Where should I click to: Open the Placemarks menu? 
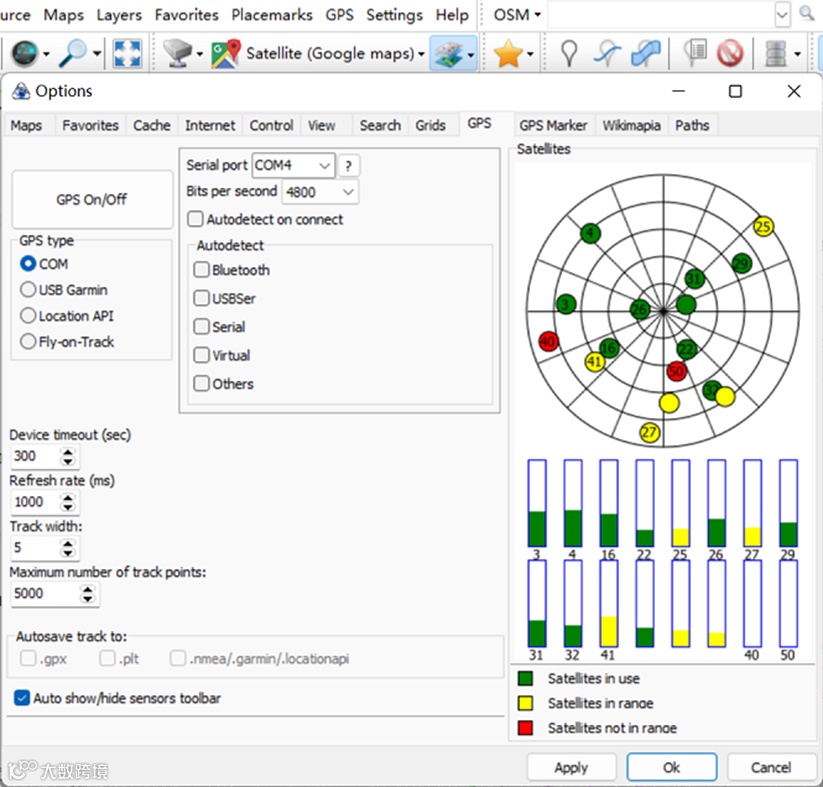(x=272, y=15)
